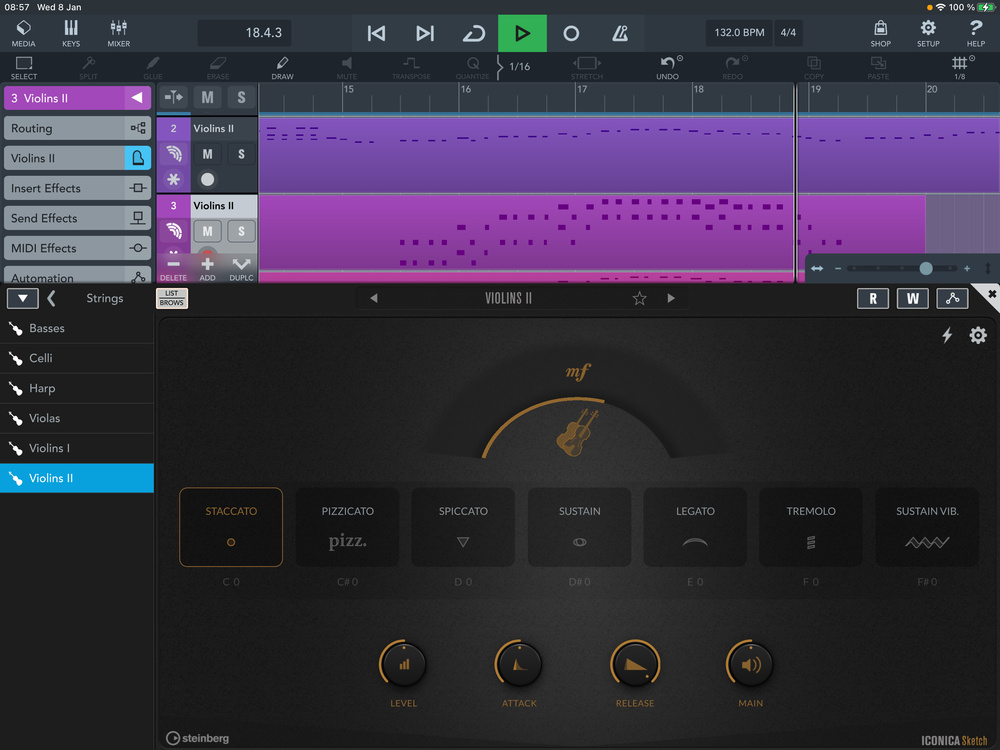Expand the MIDI Effects section

pos(77,248)
